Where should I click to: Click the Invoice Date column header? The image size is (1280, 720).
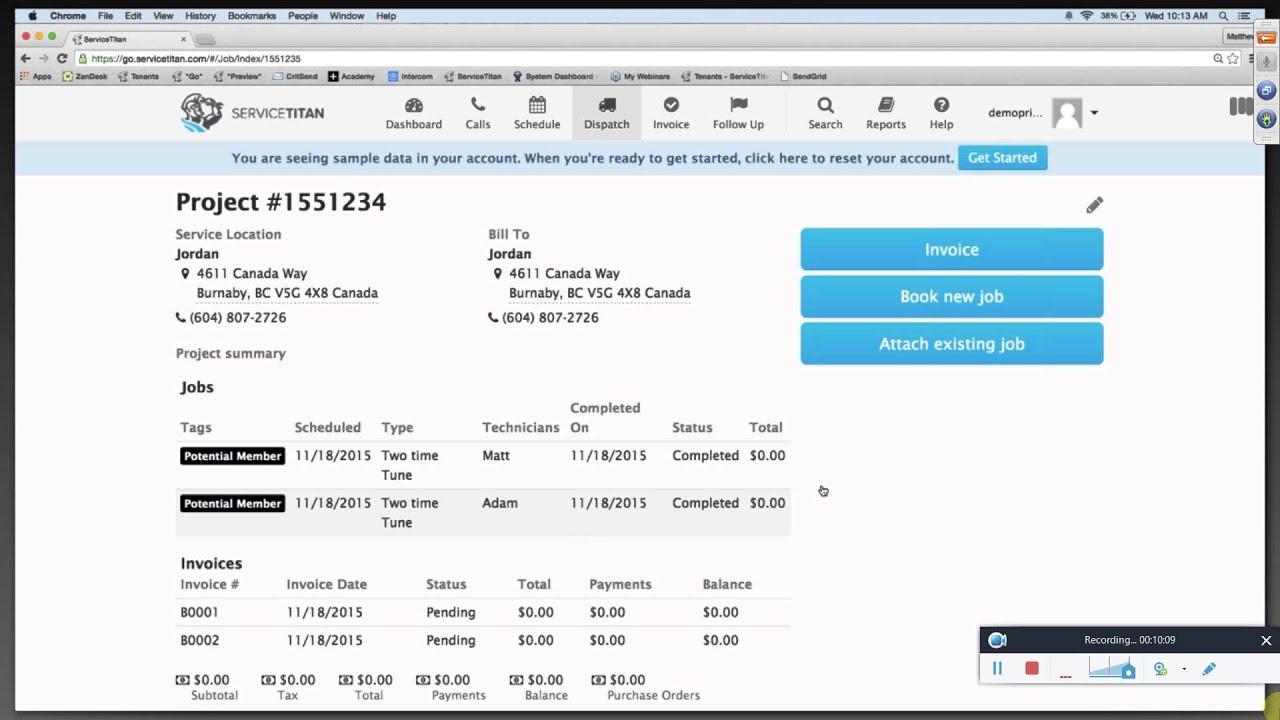(x=326, y=584)
